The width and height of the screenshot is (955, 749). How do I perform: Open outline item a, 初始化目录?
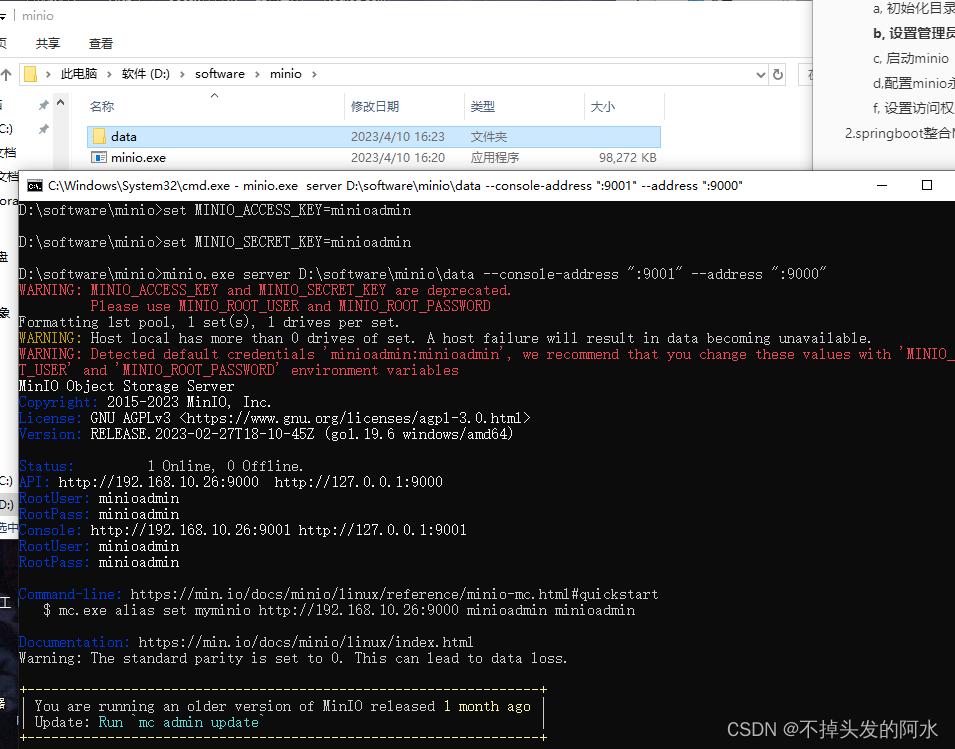pos(914,9)
